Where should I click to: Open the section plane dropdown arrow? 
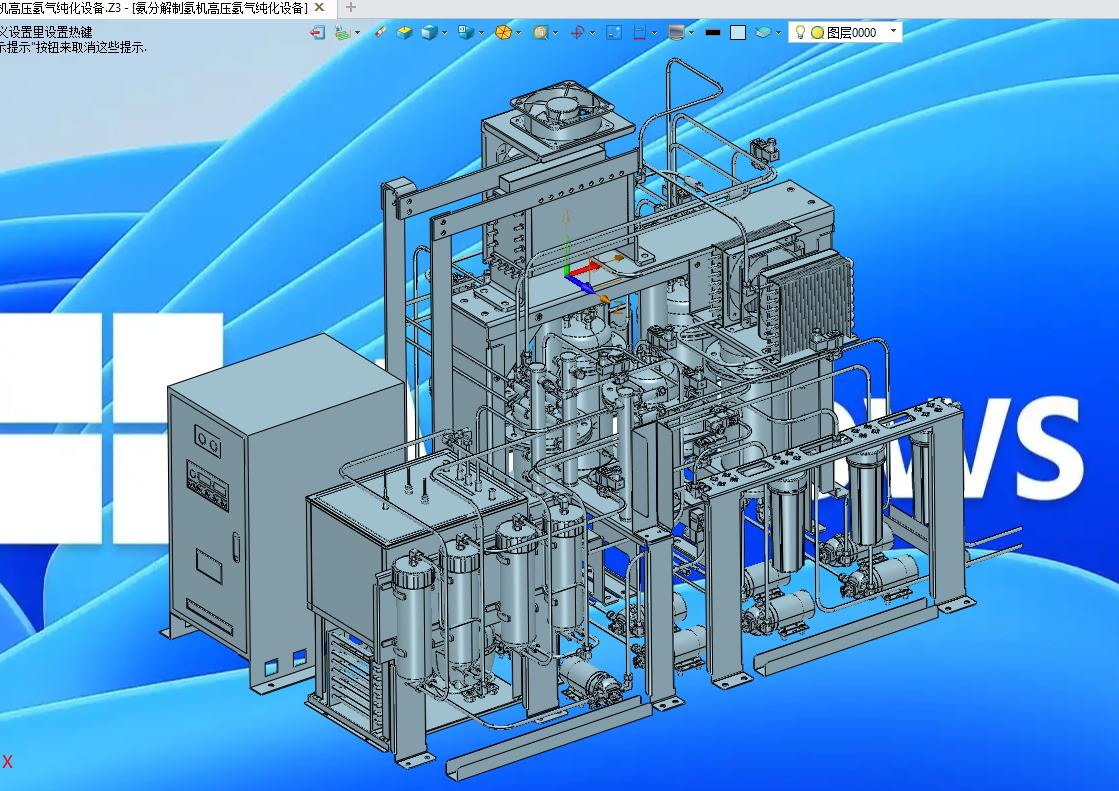[x=654, y=32]
